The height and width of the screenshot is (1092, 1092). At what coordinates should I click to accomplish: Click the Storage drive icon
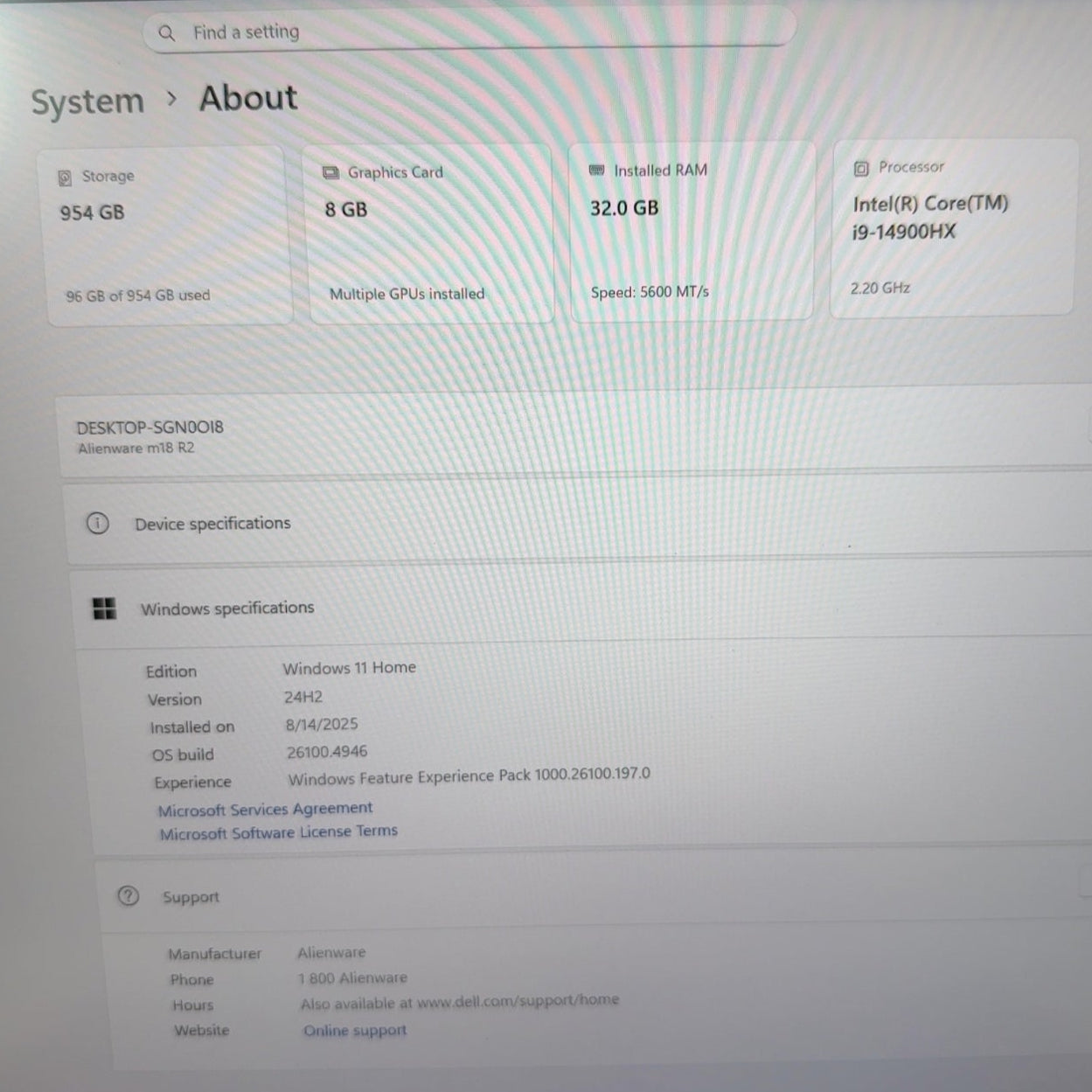[65, 177]
